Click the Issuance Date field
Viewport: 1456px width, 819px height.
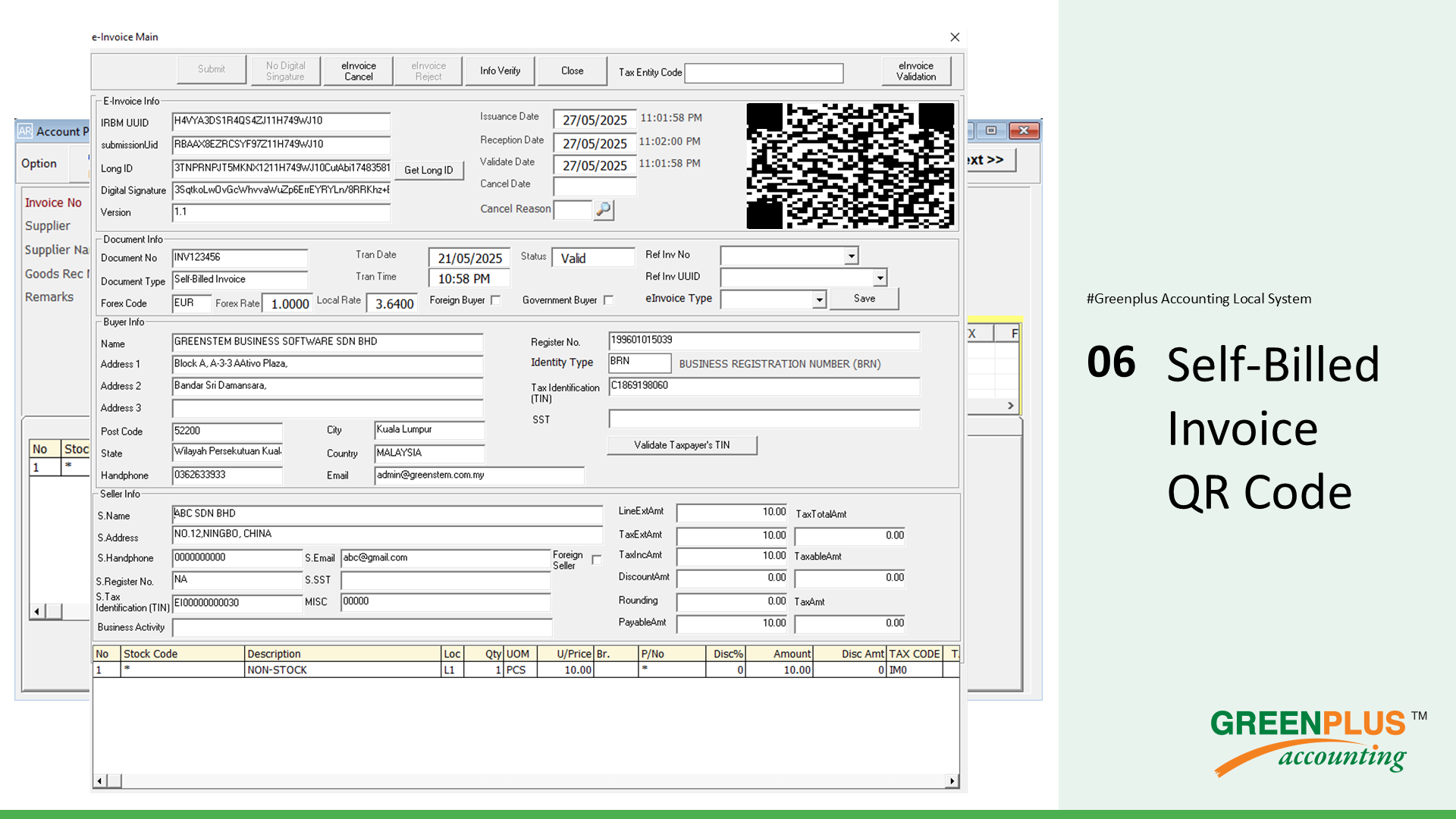[595, 121]
